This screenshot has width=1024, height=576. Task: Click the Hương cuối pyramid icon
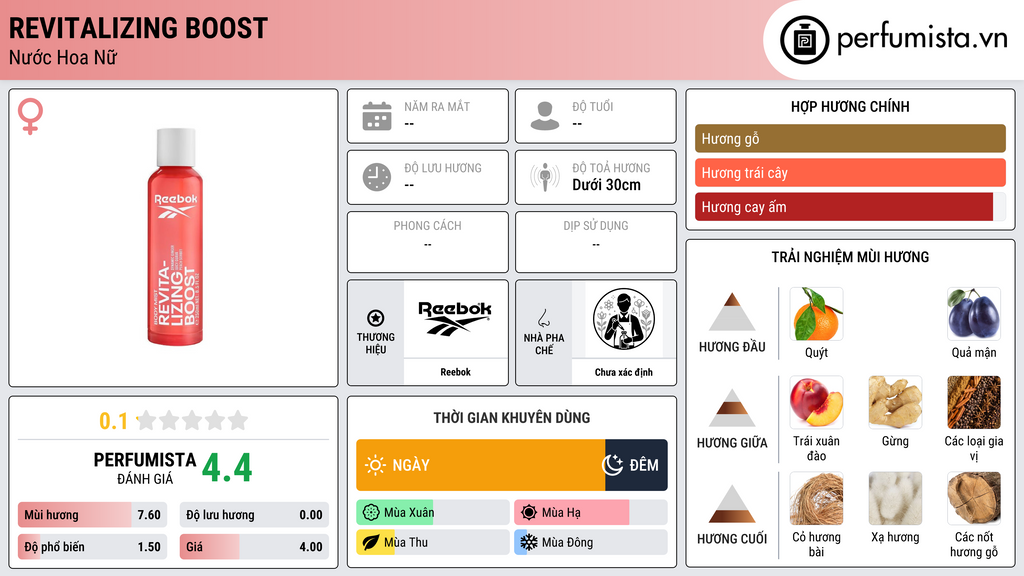tap(732, 504)
